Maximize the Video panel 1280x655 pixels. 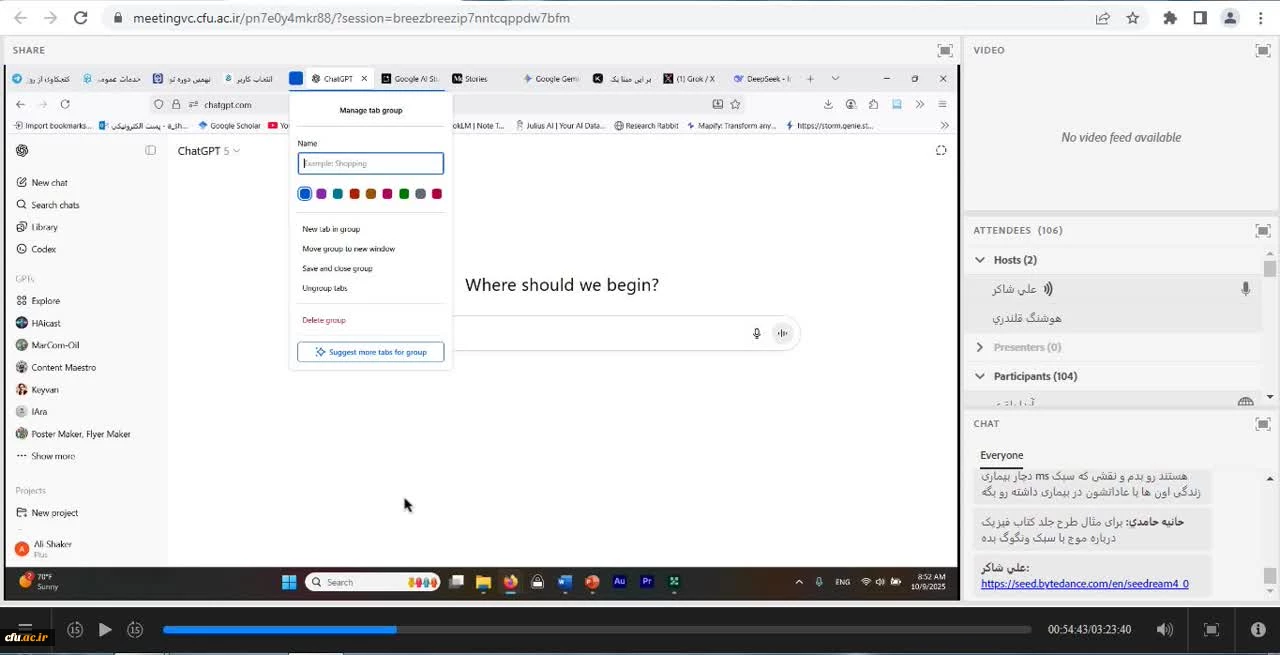1262,50
